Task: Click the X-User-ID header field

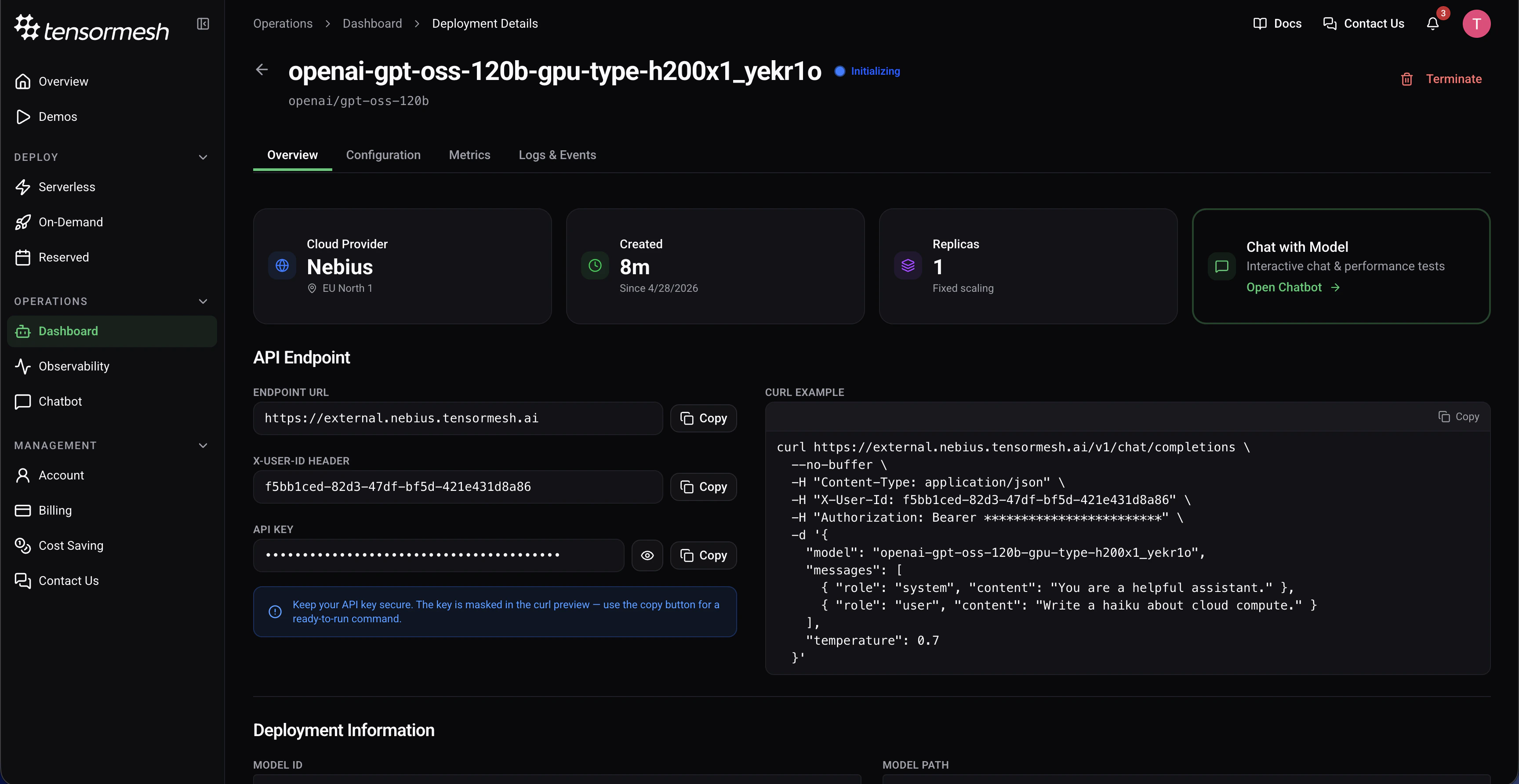Action: [458, 487]
